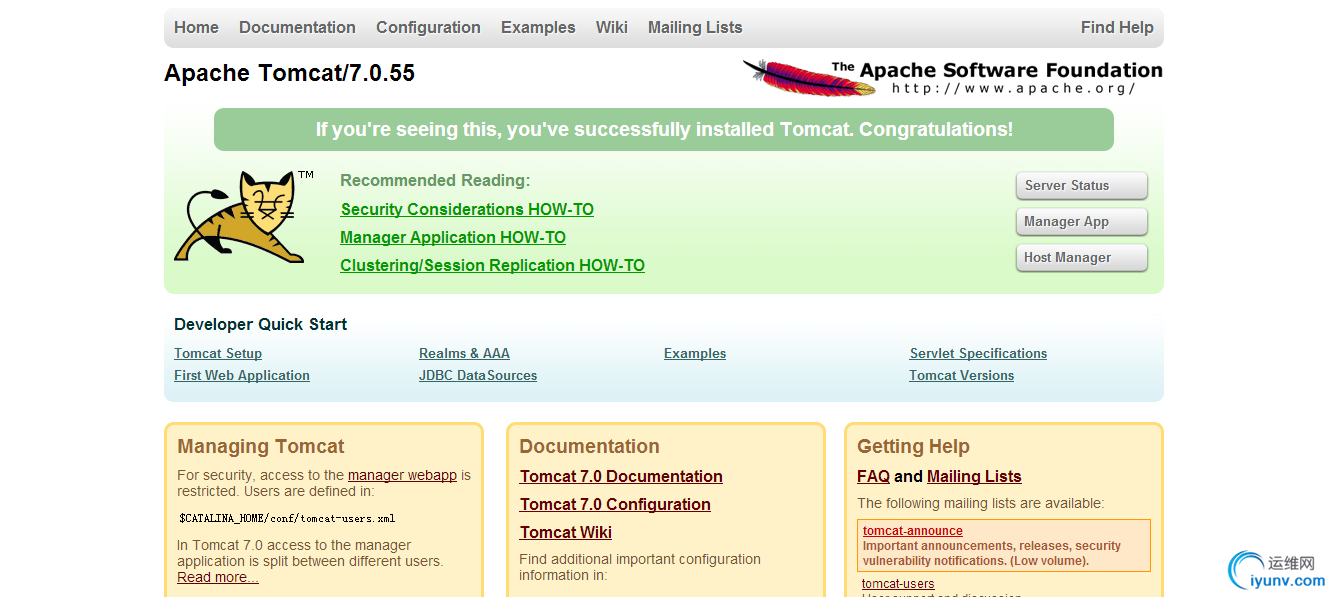Viewport: 1331px width, 597px height.
Task: Open Mailing Lists link under Getting Help
Action: pyautogui.click(x=974, y=476)
